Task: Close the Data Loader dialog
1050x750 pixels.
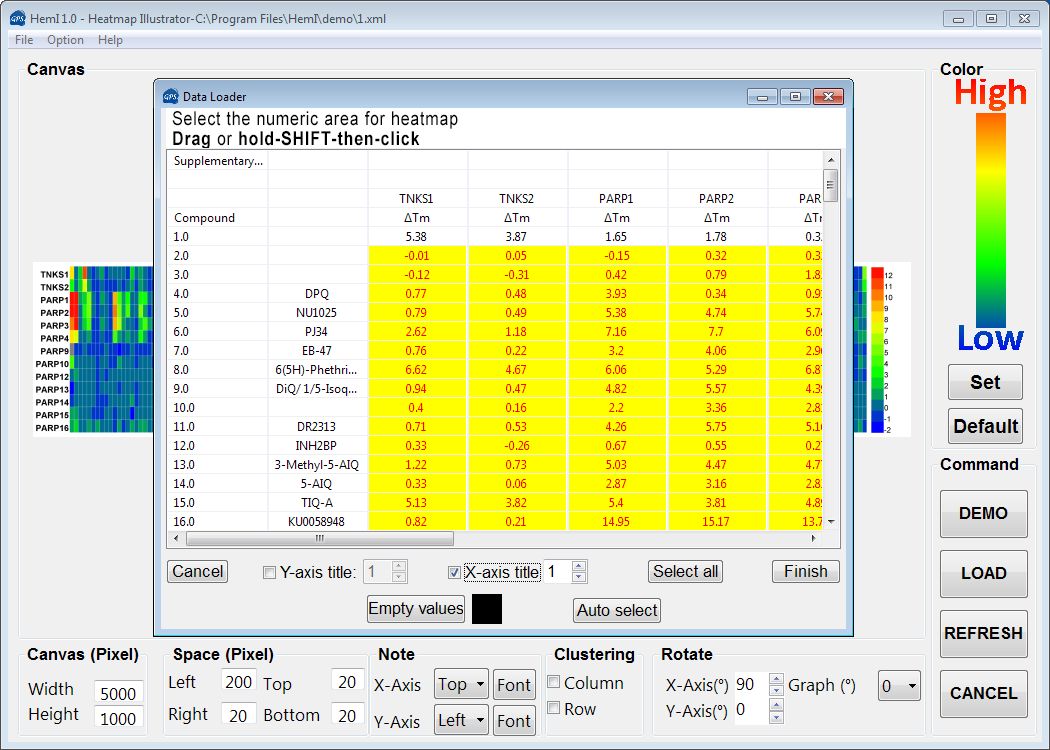Action: pos(827,96)
